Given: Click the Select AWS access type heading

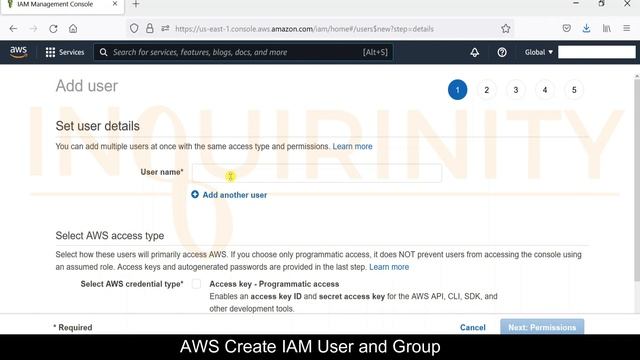Looking at the screenshot, I should [110, 236].
